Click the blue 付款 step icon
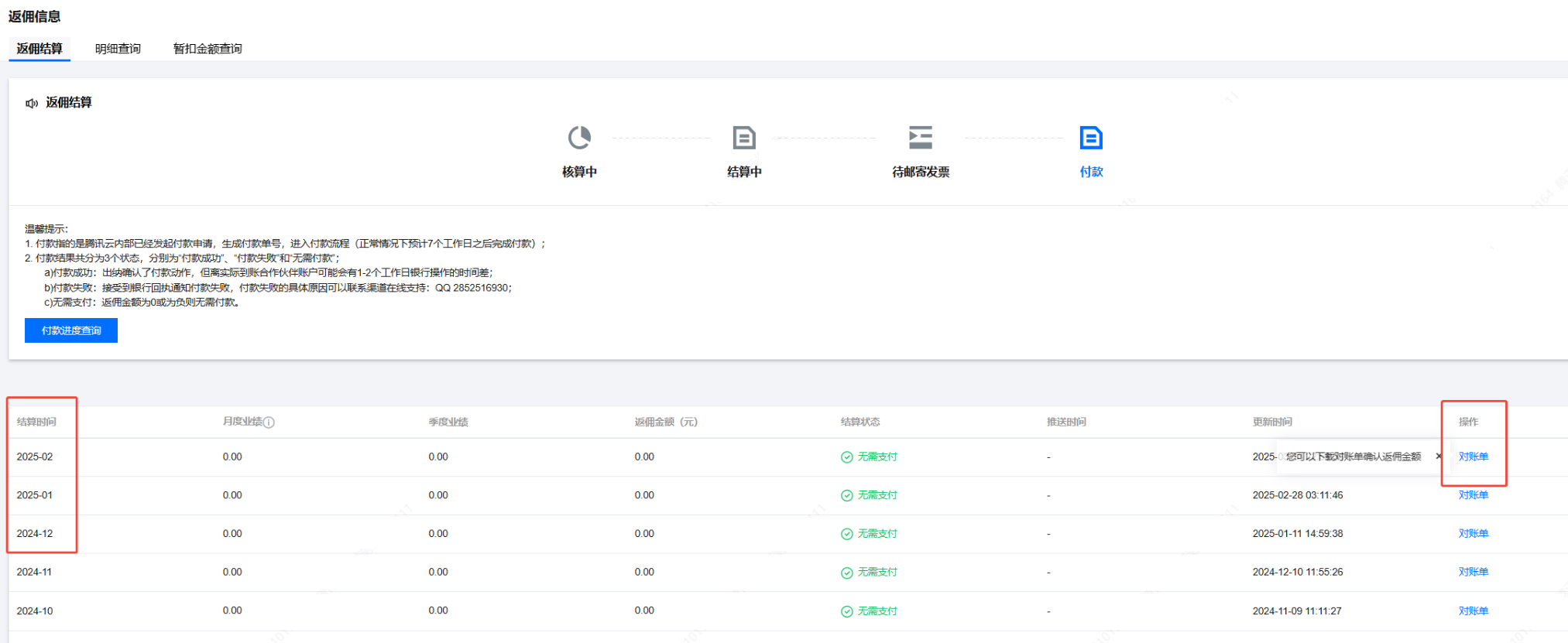Screen dimensions: 1568x643 (1090, 138)
